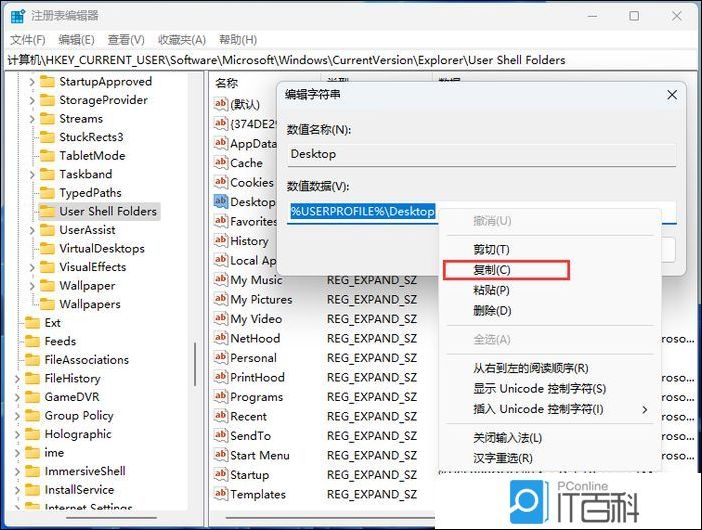Viewport: 702px width, 530px height.
Task: Click the Feeds folder icon
Action: pos(32,342)
